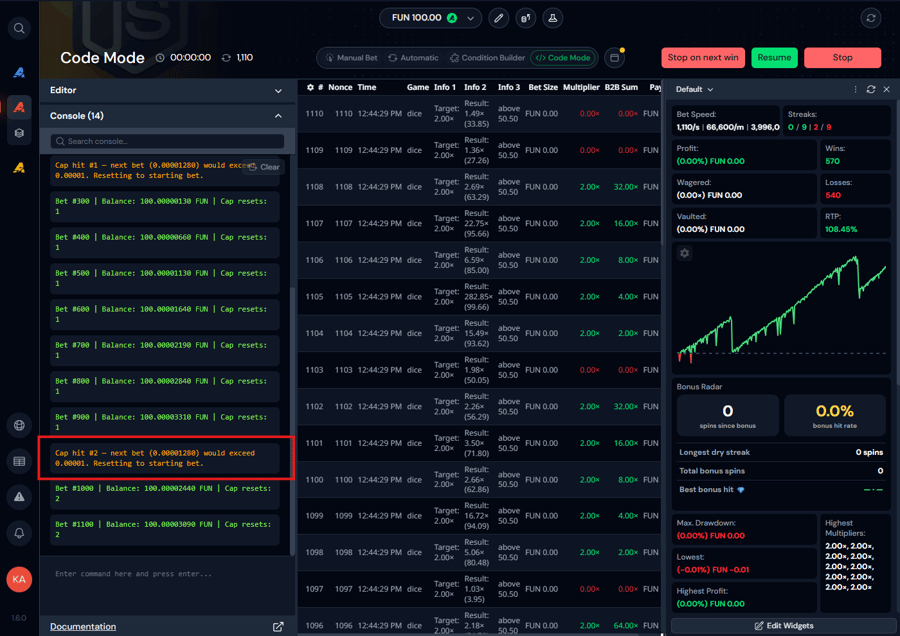Click the Wins 570 stat

coord(855,155)
